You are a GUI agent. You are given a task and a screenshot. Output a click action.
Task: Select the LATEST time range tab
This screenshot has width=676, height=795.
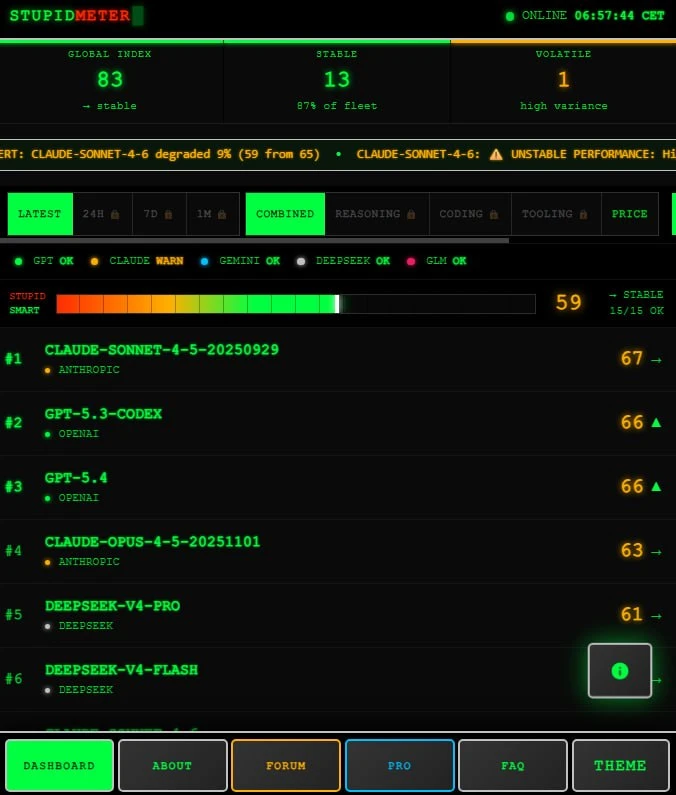click(40, 214)
